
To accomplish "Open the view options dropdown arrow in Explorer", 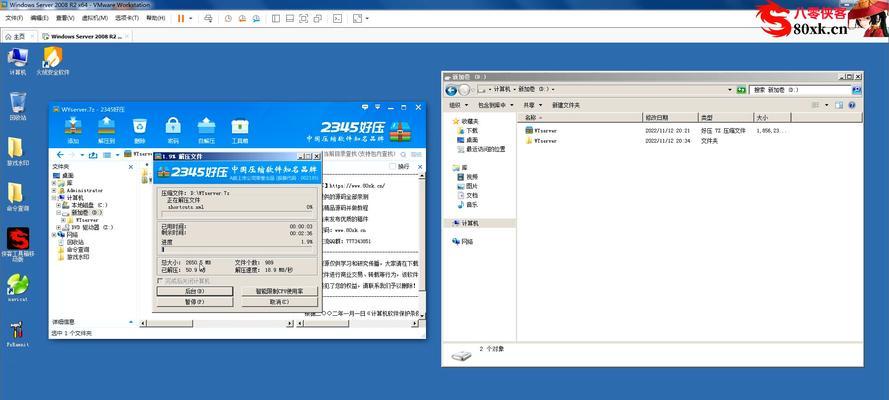I will point(827,105).
